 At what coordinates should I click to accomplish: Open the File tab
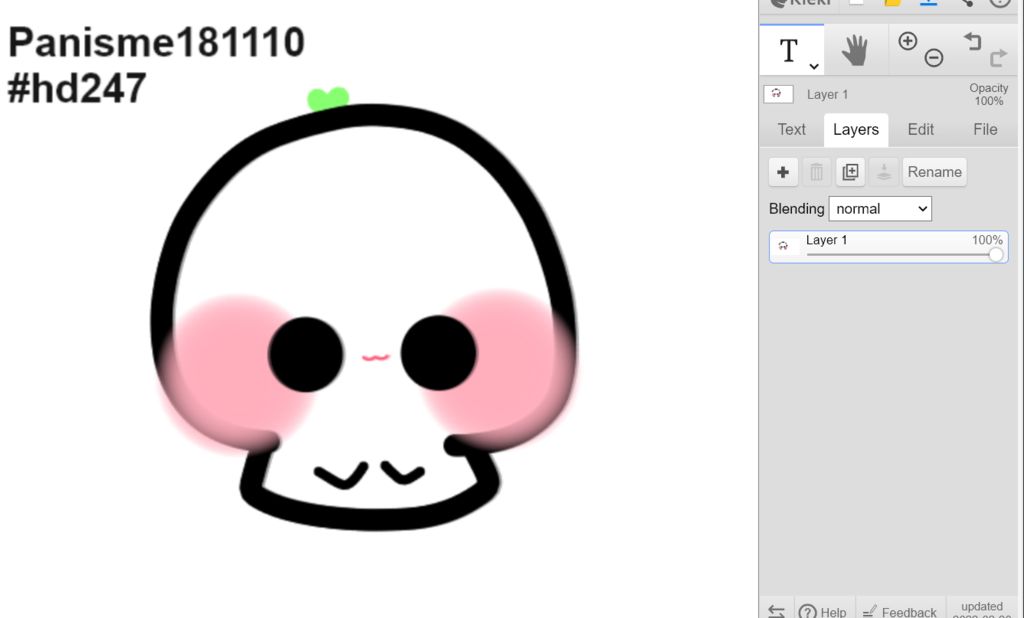(x=985, y=129)
